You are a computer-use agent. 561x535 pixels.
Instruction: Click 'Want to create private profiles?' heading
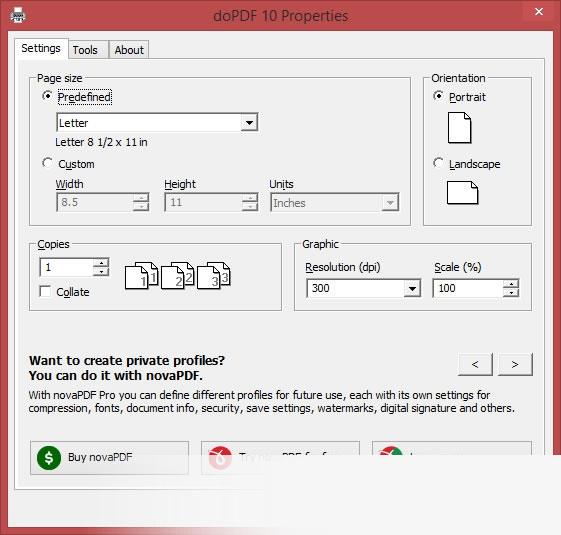[127, 360]
